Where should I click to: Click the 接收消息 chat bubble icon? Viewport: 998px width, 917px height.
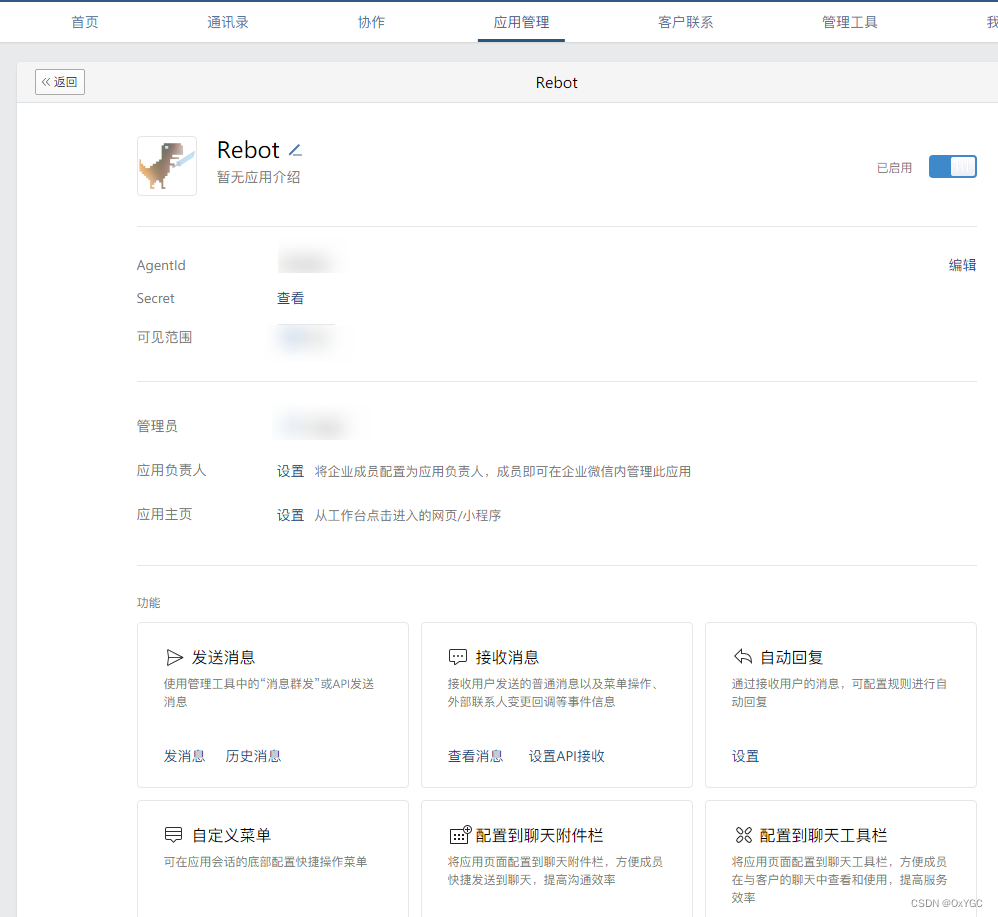[x=458, y=657]
